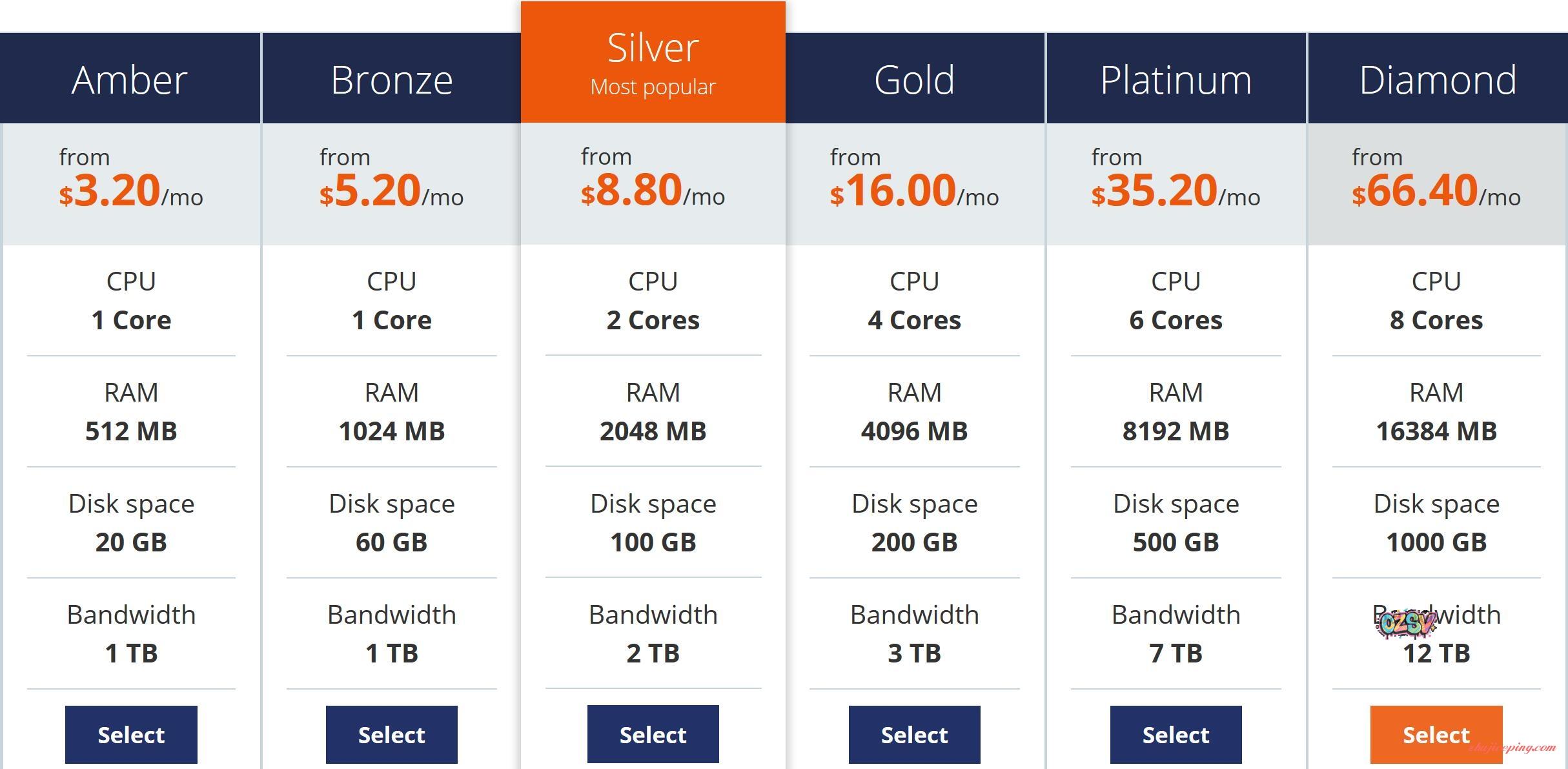
Task: Click the Platinum column title
Action: (1176, 79)
